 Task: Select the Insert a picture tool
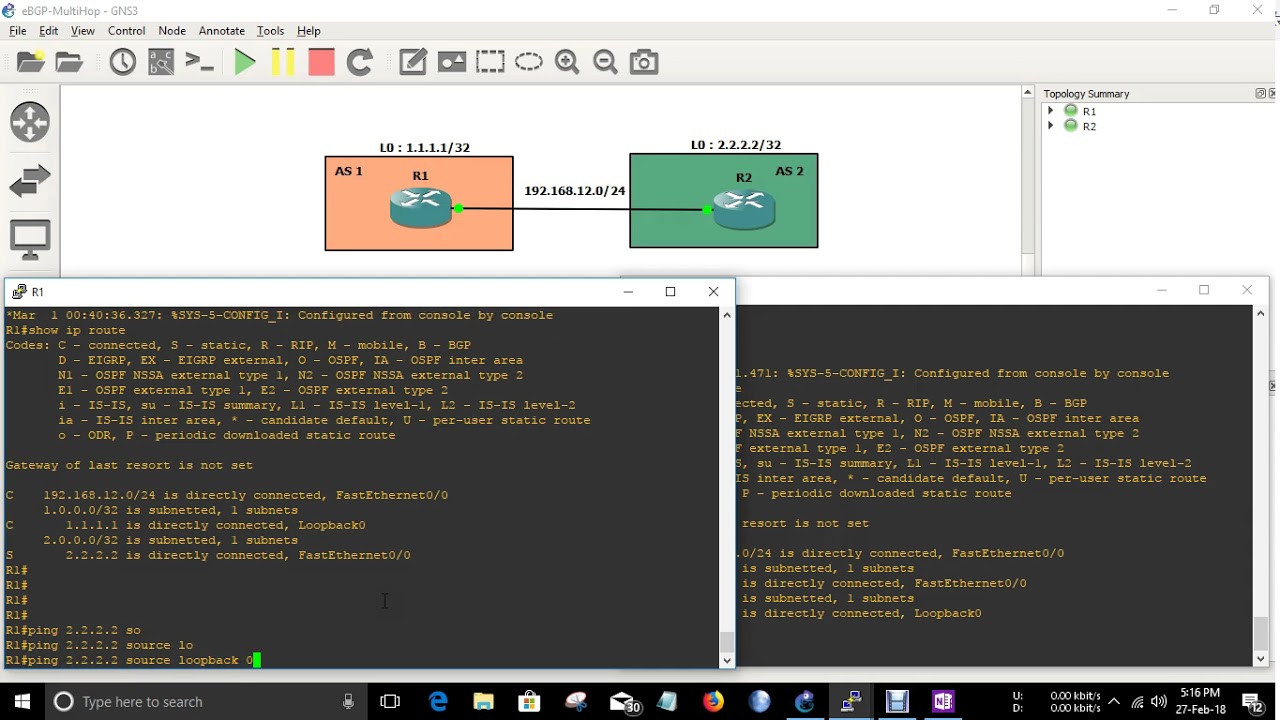click(x=452, y=62)
